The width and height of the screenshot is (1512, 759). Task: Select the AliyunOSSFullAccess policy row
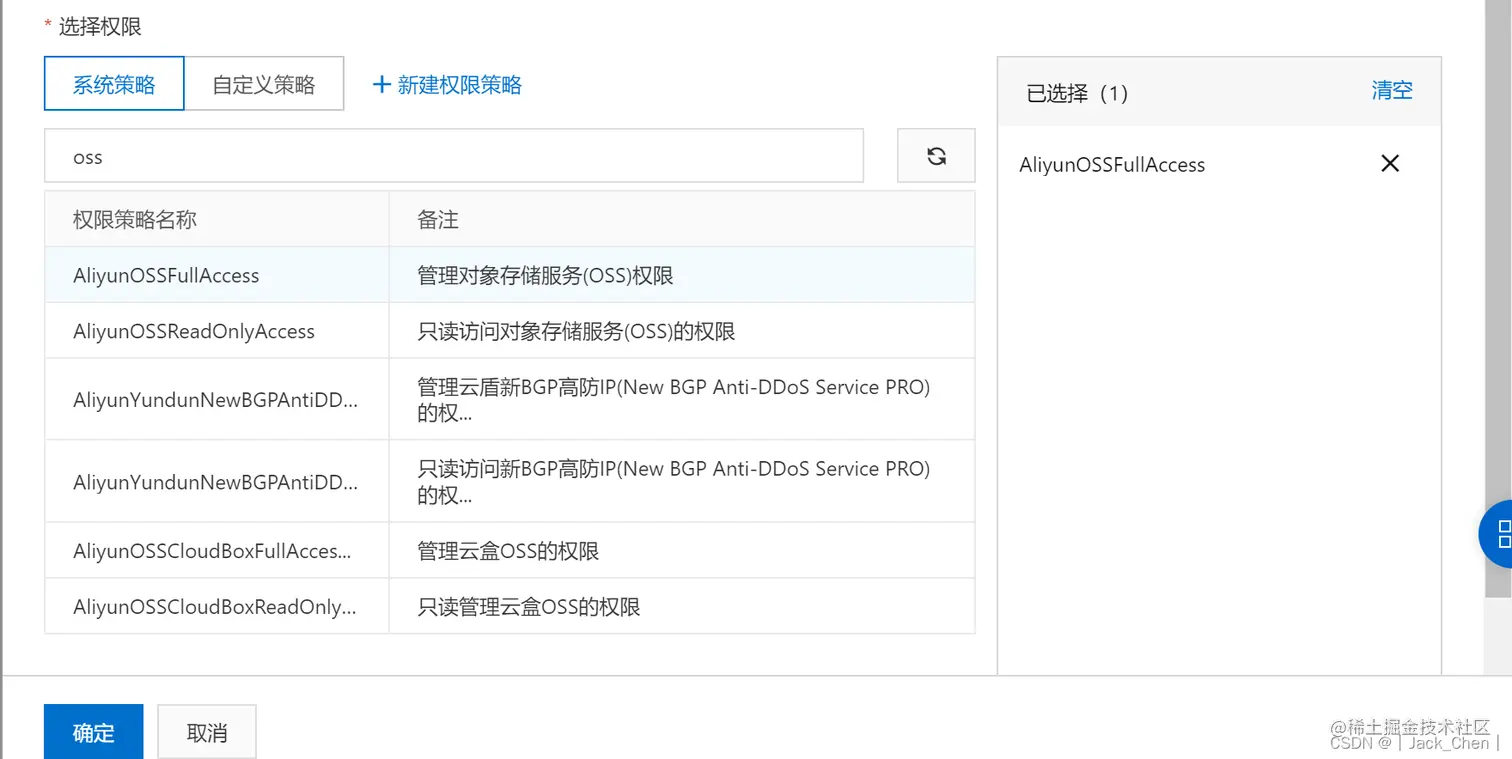pos(510,275)
